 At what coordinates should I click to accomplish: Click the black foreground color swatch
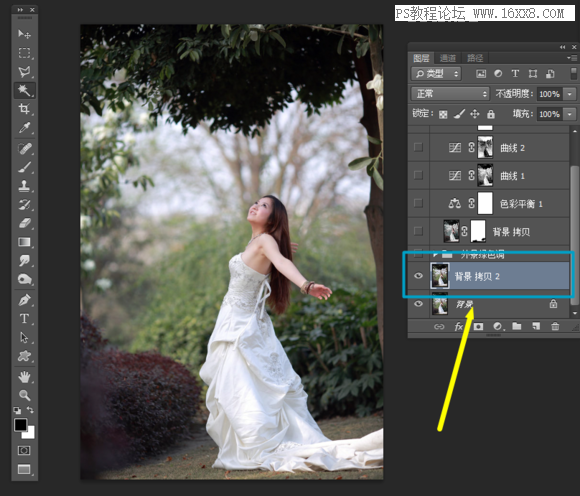coord(20,425)
